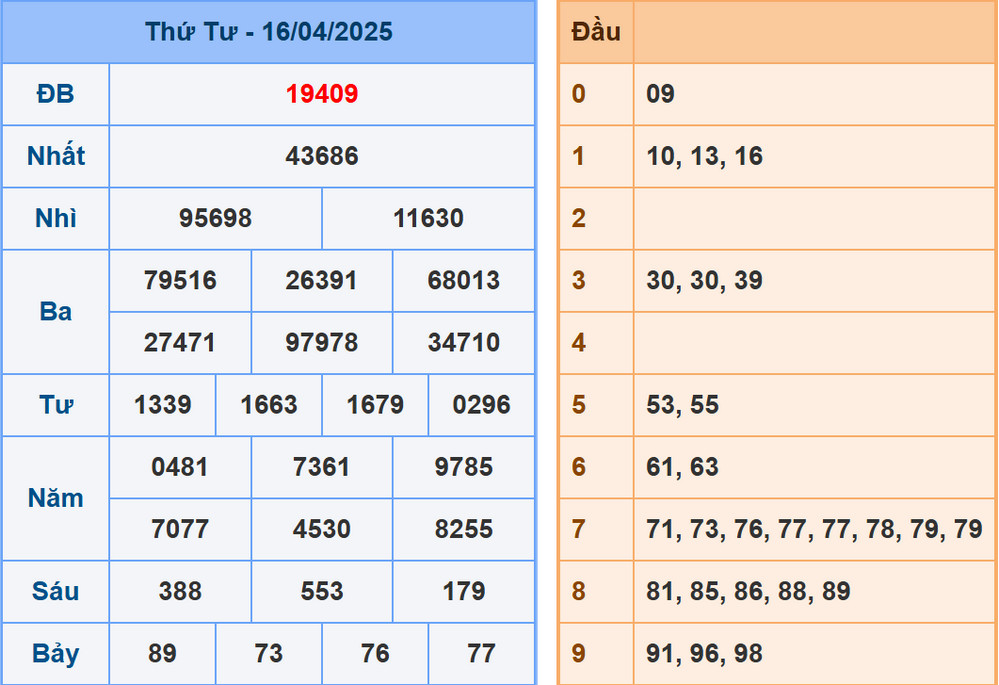Viewport: 999px width, 685px height.
Task: Click the first prize number 43686
Action: coord(321,156)
